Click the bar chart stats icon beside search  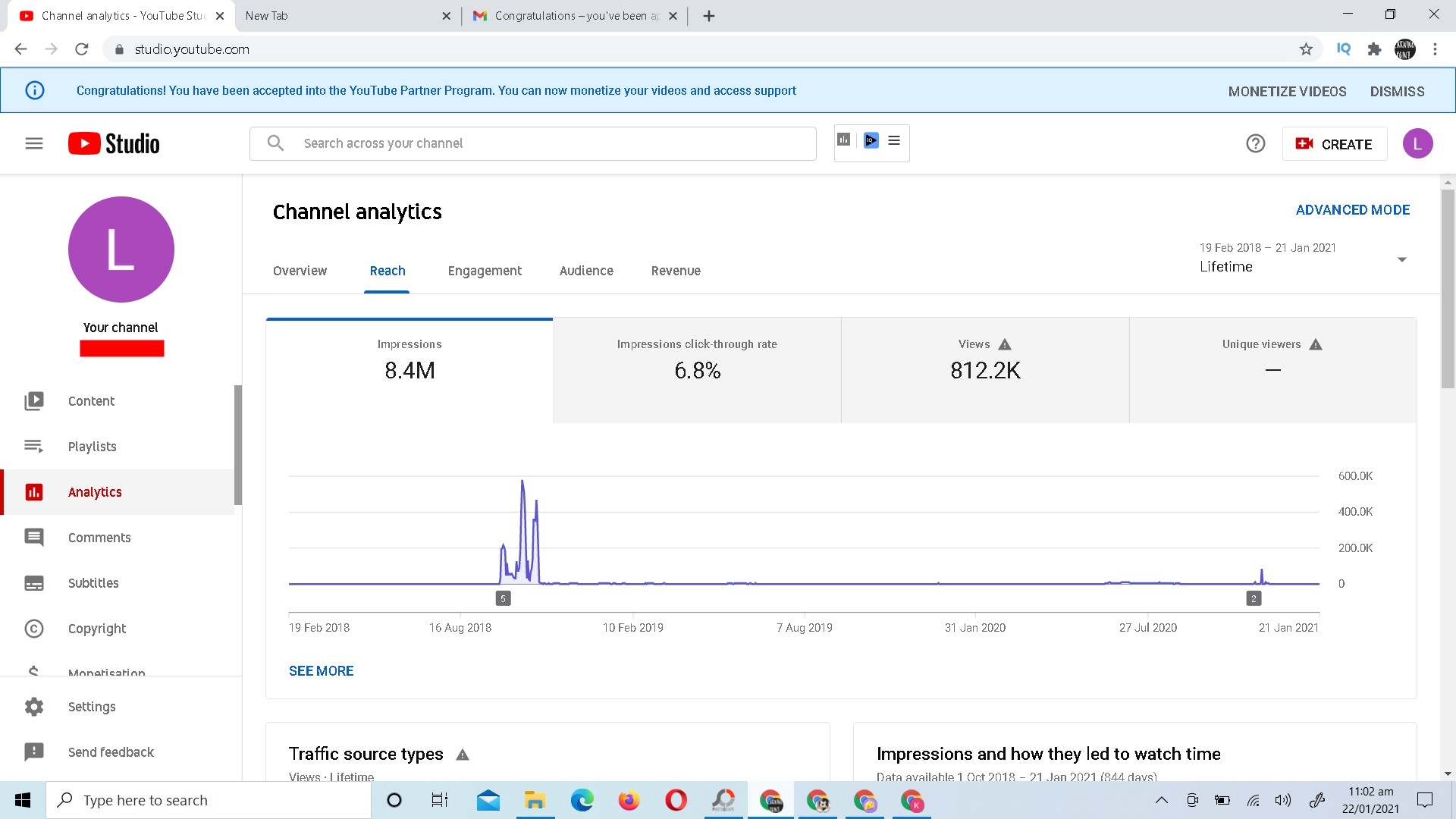coord(844,140)
